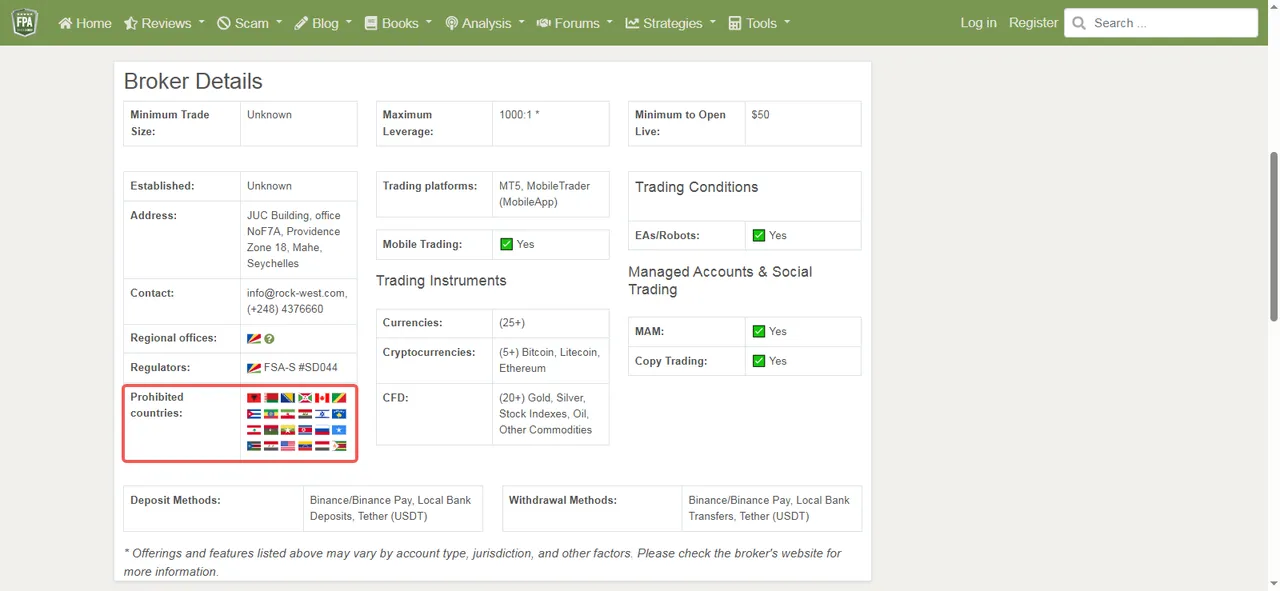Click the Canada flag in prohibited countries
Screen dimensions: 1280x591
coord(322,398)
